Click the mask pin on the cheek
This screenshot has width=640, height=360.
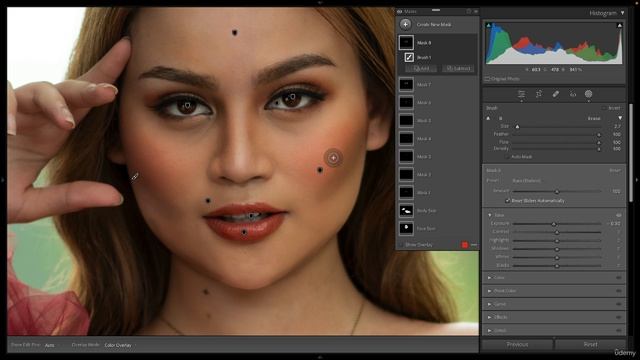coord(320,170)
